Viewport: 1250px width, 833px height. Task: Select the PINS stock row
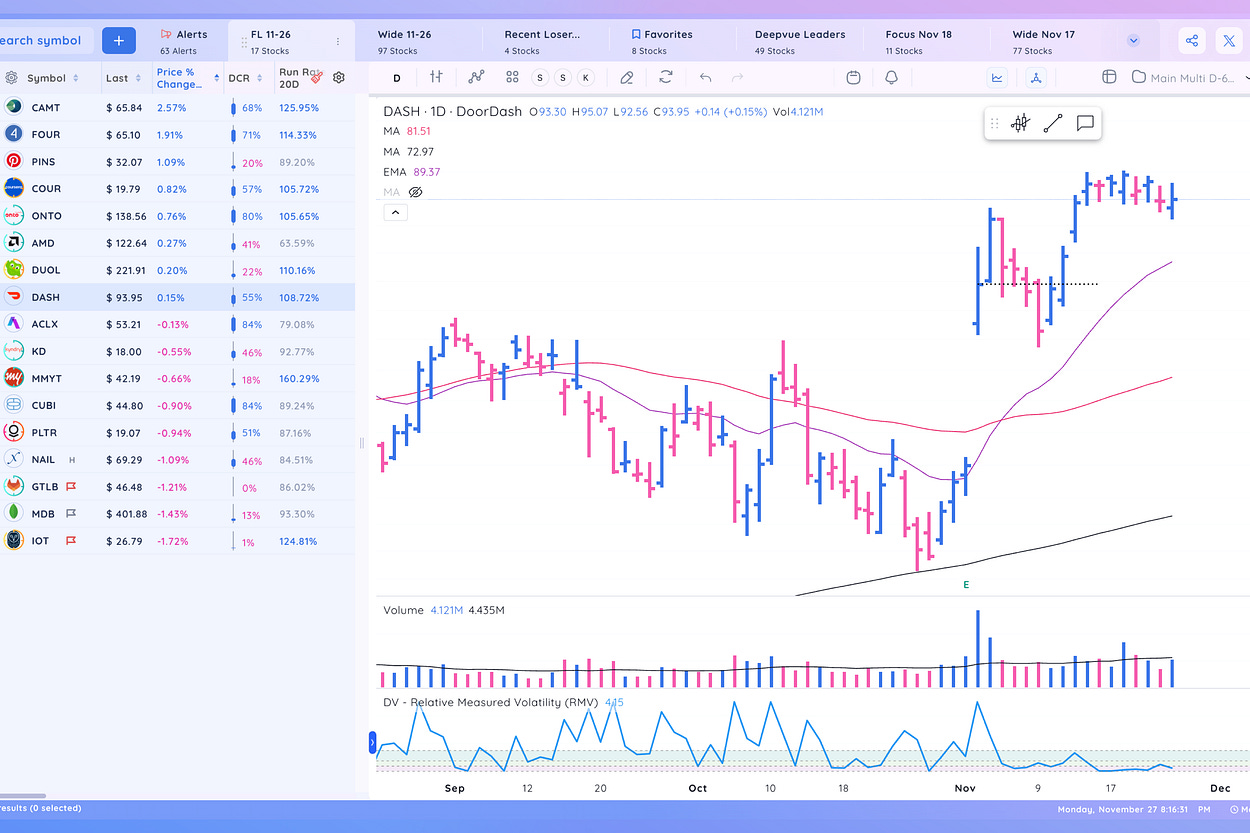tap(177, 161)
